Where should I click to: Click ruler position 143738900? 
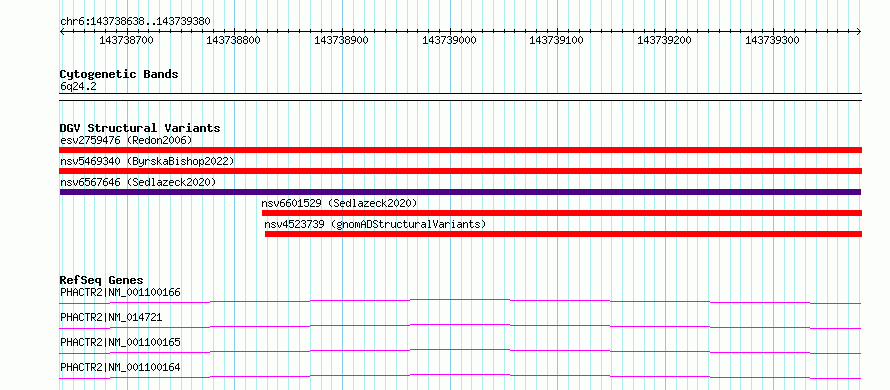pos(342,40)
